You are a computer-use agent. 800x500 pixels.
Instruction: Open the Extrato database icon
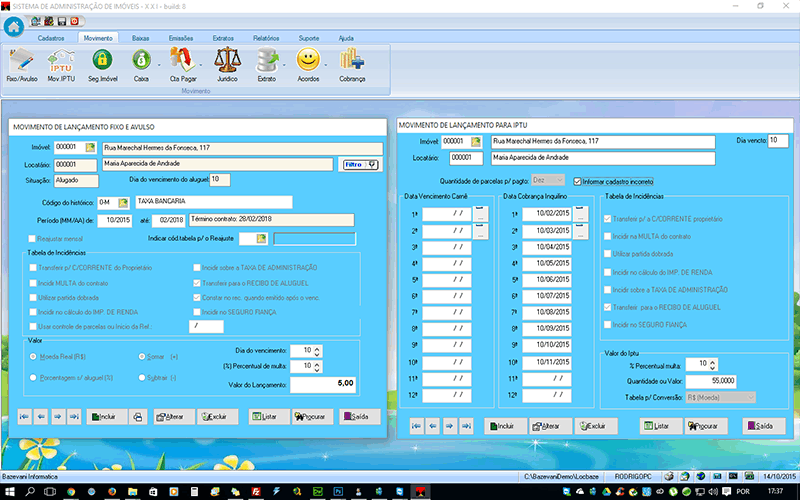click(267, 65)
